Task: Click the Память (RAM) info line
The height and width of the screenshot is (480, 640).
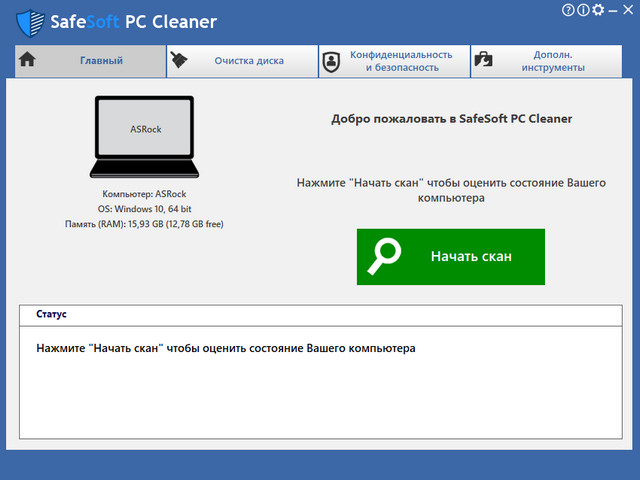Action: pyautogui.click(x=144, y=224)
